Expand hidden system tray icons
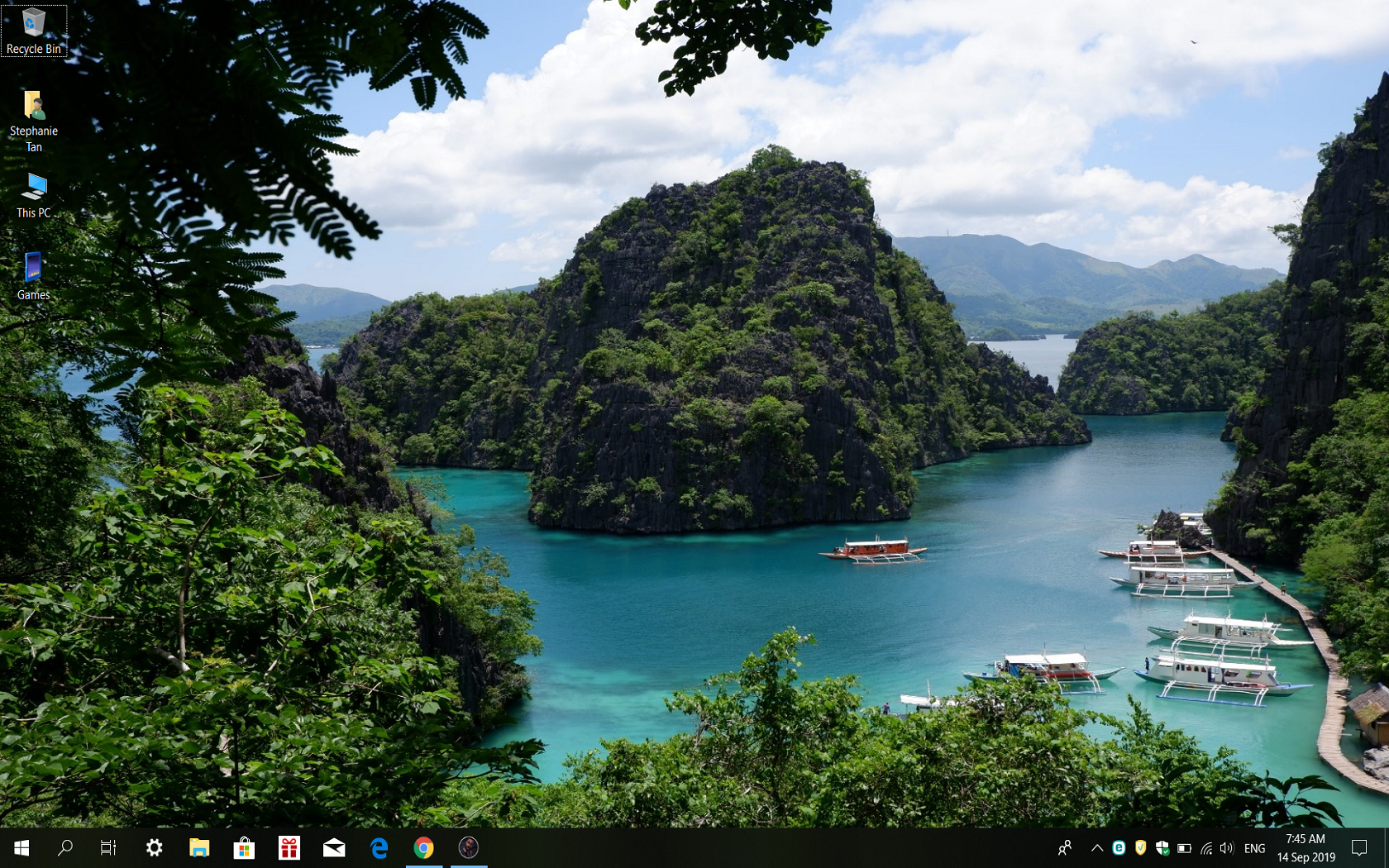This screenshot has height=868, width=1389. pos(1097,847)
